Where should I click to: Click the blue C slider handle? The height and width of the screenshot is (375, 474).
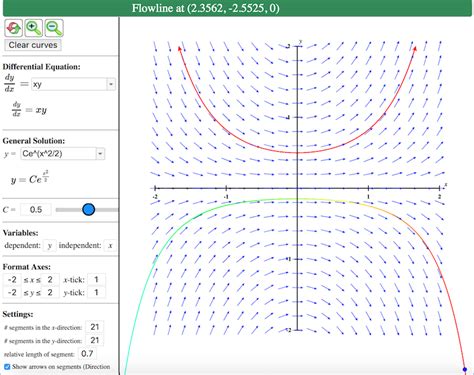point(88,209)
